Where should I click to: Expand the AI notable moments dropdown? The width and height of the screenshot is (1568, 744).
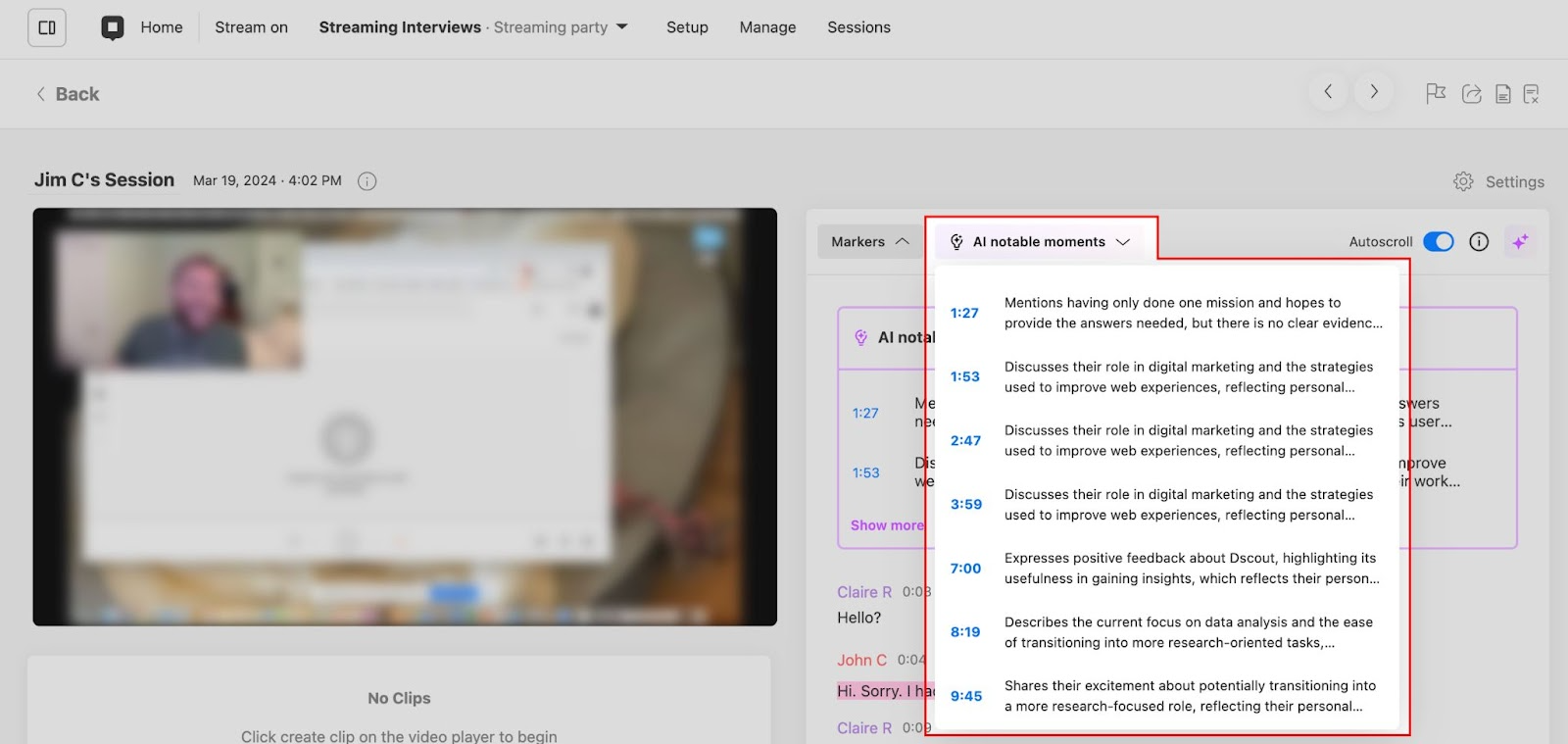point(1039,241)
